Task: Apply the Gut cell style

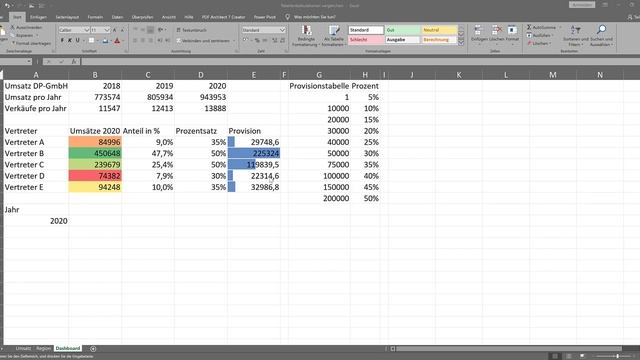Action: tap(403, 30)
